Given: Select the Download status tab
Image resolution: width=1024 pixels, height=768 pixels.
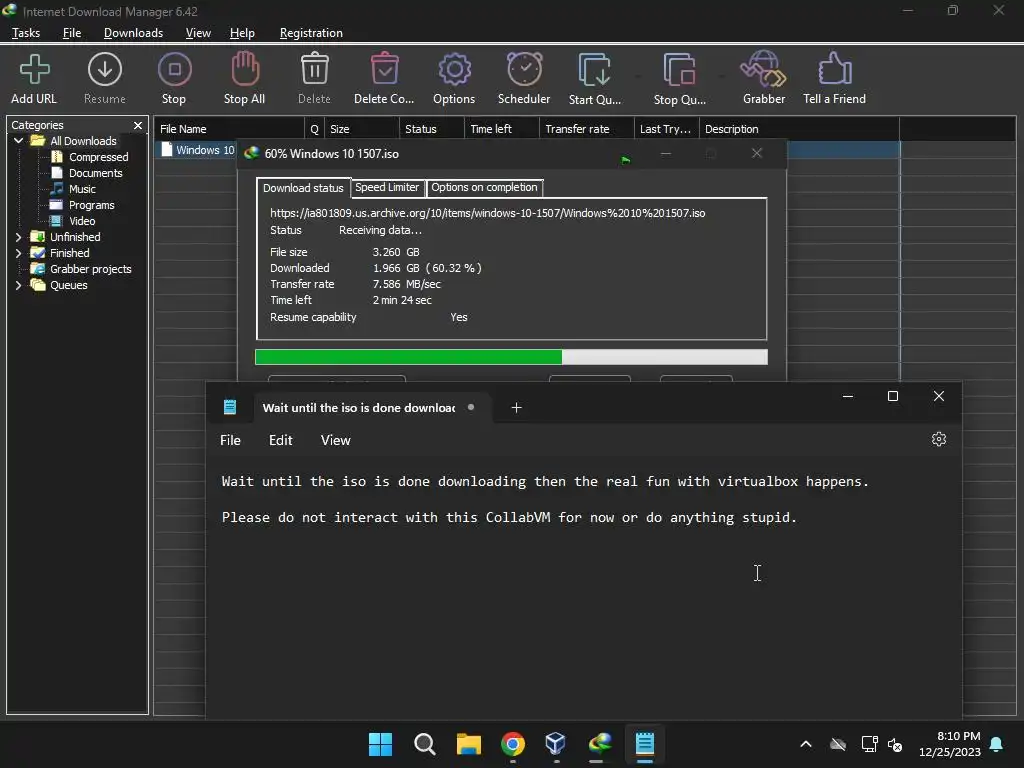Looking at the screenshot, I should pos(303,188).
